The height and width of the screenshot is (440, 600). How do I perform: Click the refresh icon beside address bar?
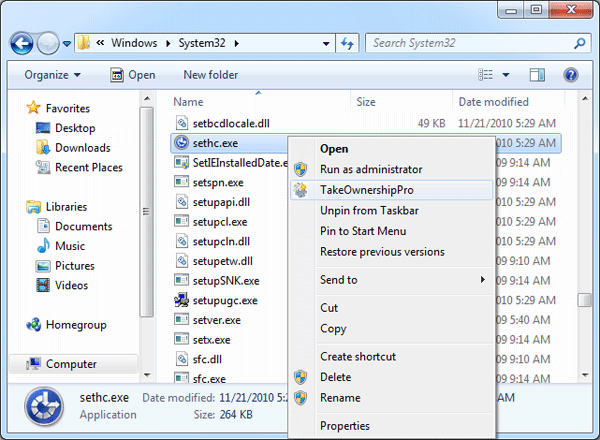(x=348, y=44)
